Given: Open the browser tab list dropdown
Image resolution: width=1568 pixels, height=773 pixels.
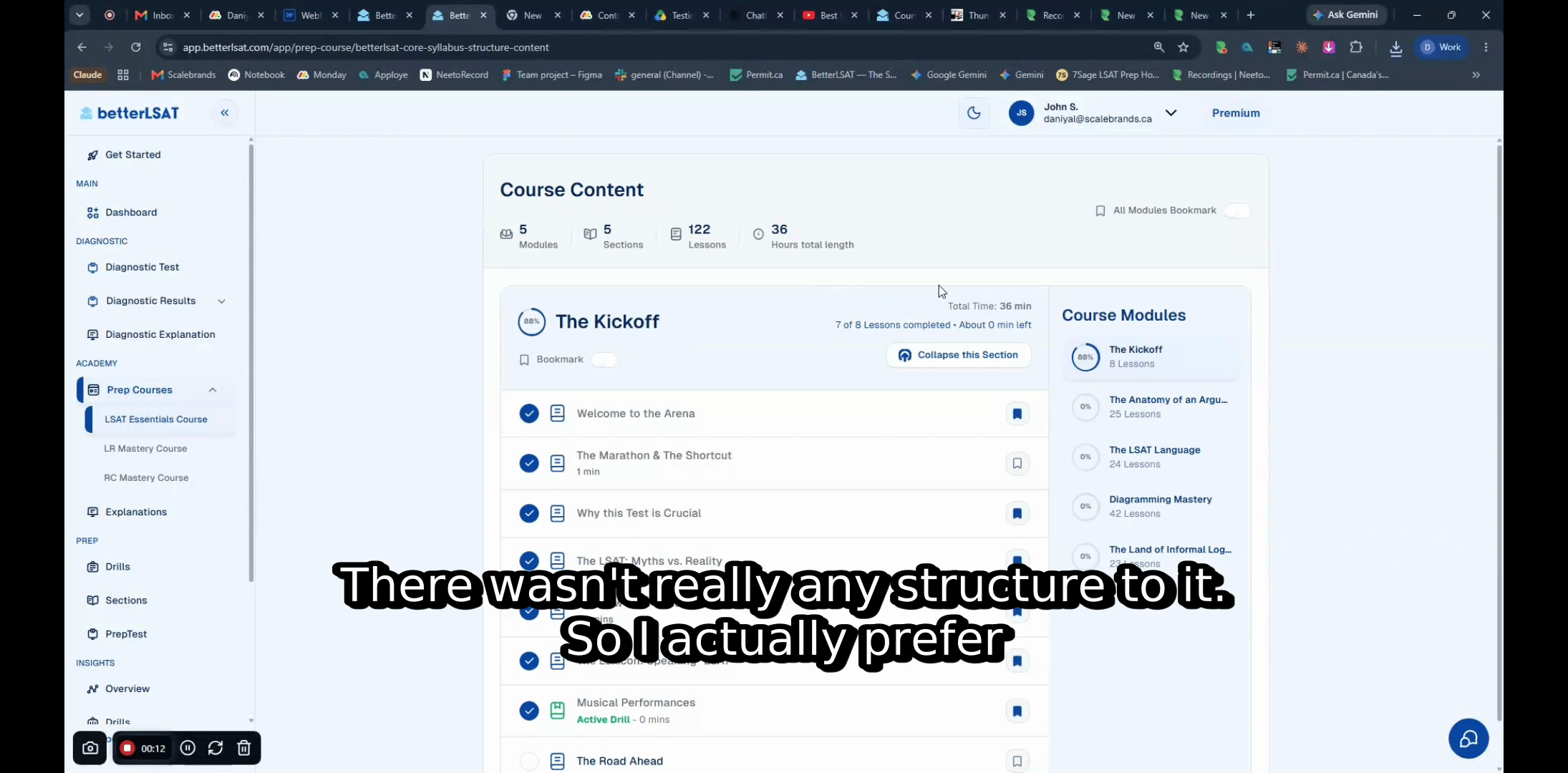Looking at the screenshot, I should click(79, 15).
